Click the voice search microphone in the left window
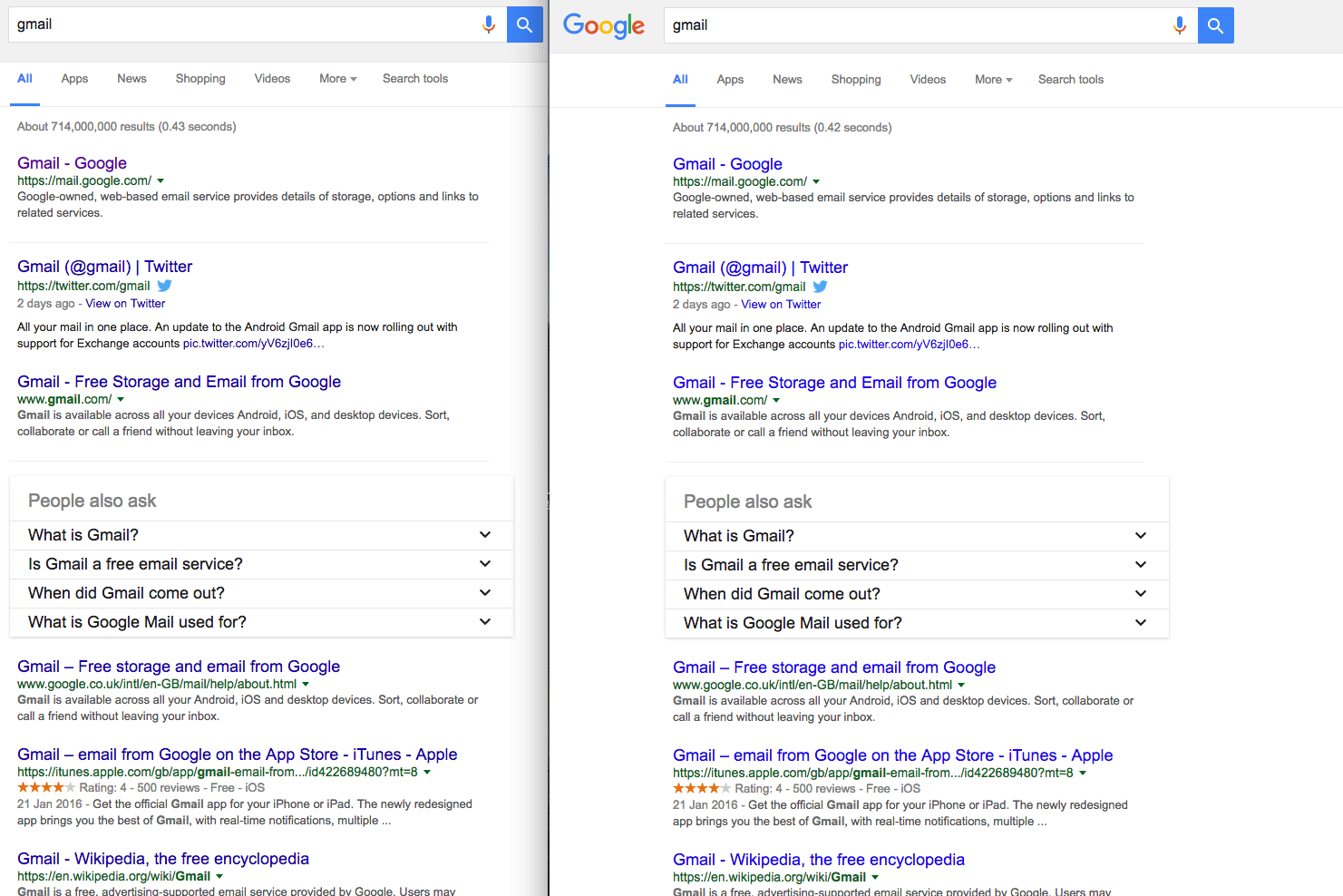1343x896 pixels. tap(488, 24)
